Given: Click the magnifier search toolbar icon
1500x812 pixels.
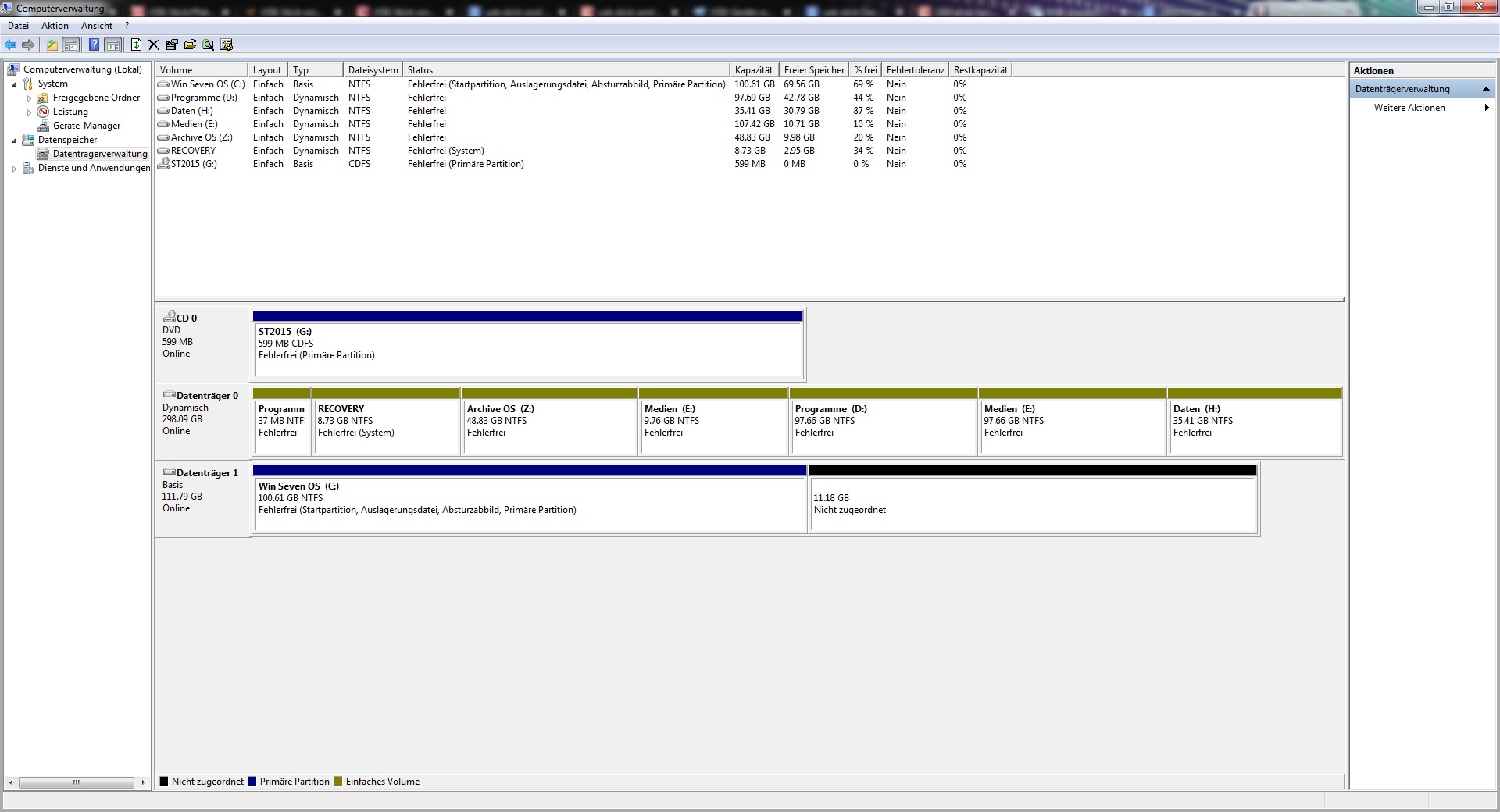Looking at the screenshot, I should click(x=208, y=45).
